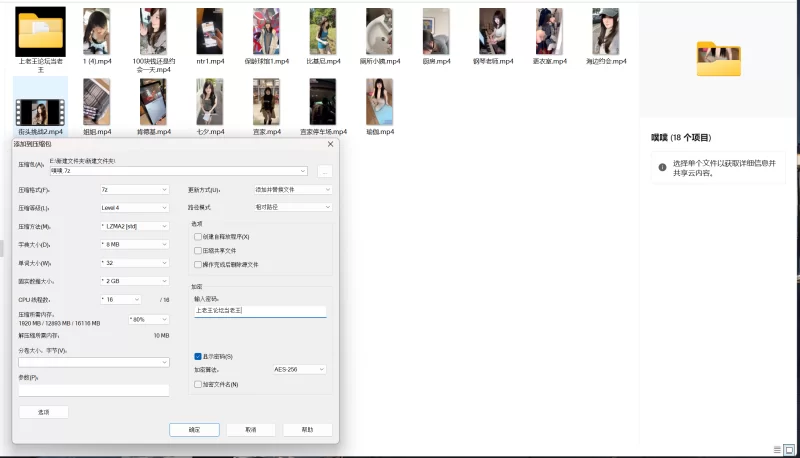Switch Explorer to large thumbnails view
Viewport: 800px width, 458px height.
(x=789, y=450)
